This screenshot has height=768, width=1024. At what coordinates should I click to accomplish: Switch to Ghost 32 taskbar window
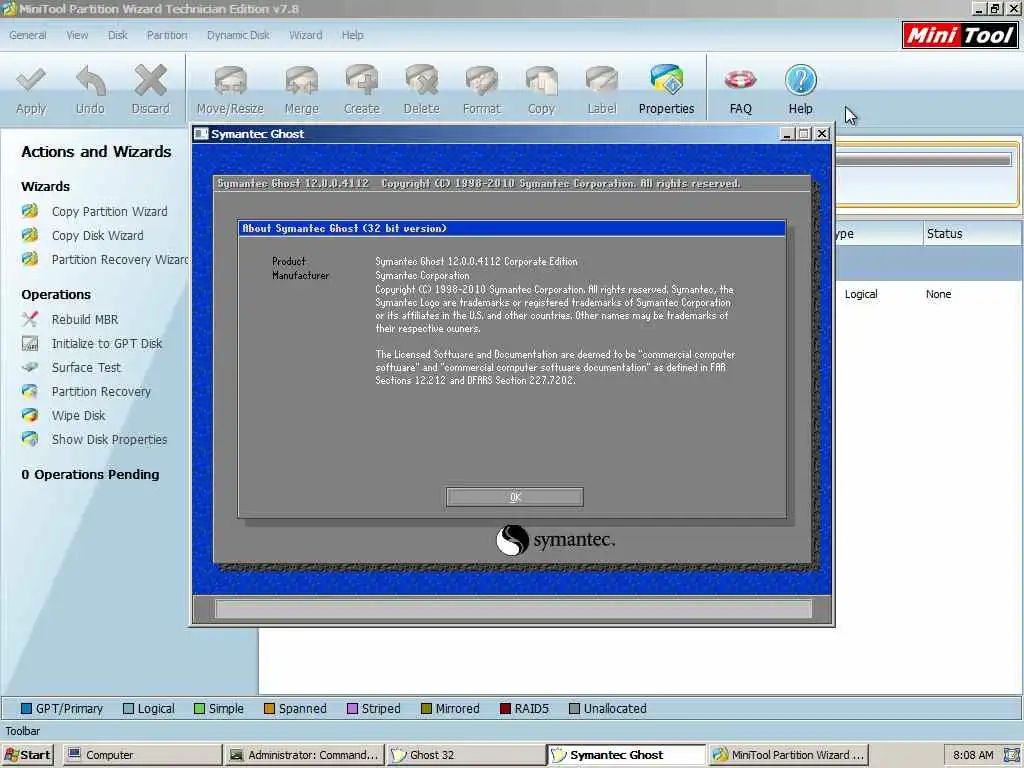466,755
